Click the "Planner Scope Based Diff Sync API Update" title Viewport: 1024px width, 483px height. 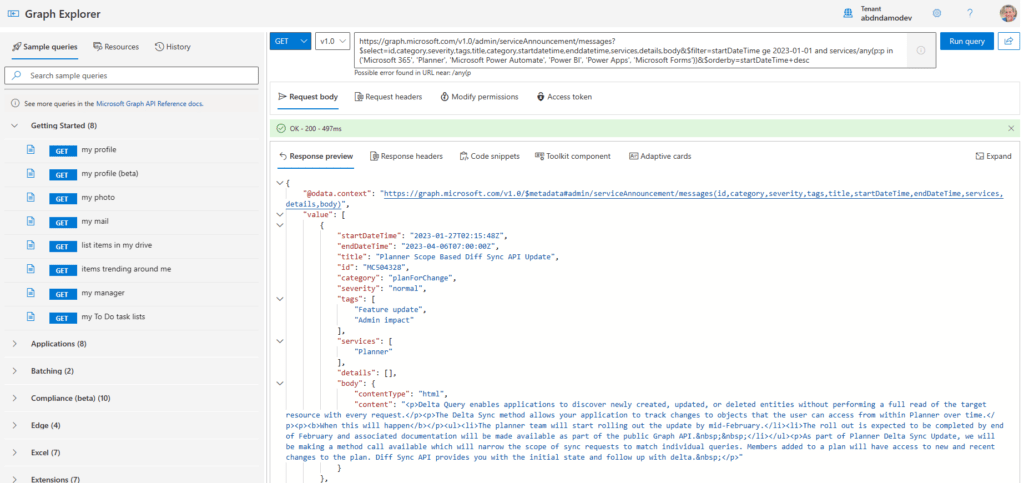point(464,257)
